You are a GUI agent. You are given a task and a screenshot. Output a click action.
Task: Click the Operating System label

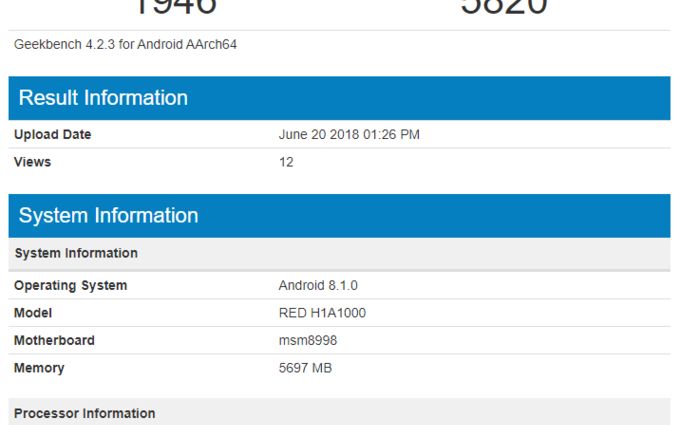pyautogui.click(x=70, y=286)
